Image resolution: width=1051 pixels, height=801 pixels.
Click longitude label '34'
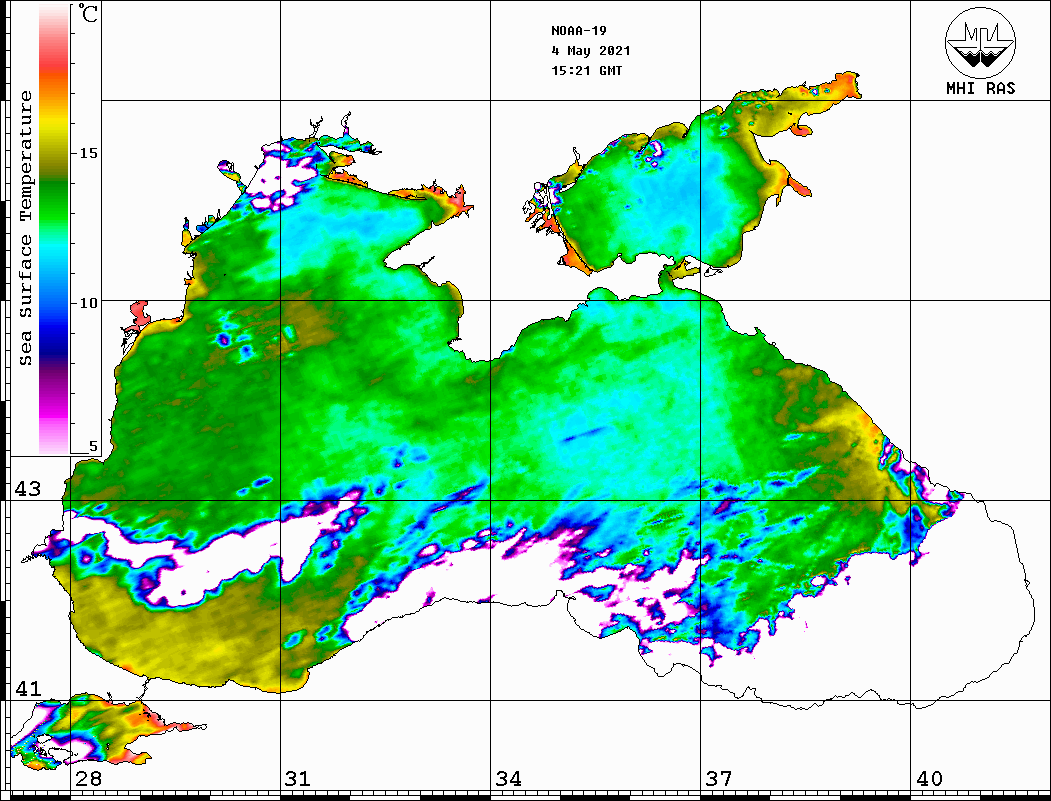click(x=509, y=779)
